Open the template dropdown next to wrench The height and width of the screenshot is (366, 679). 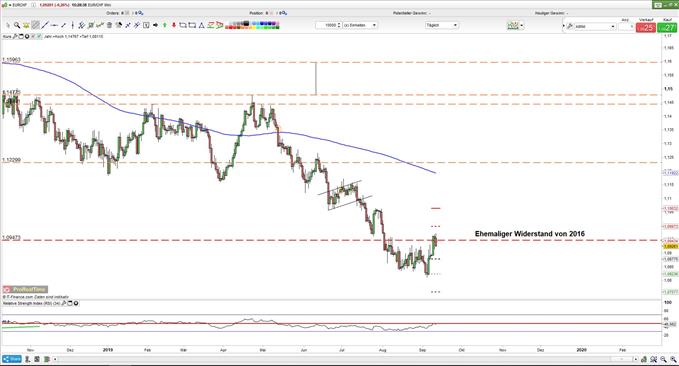[595, 26]
